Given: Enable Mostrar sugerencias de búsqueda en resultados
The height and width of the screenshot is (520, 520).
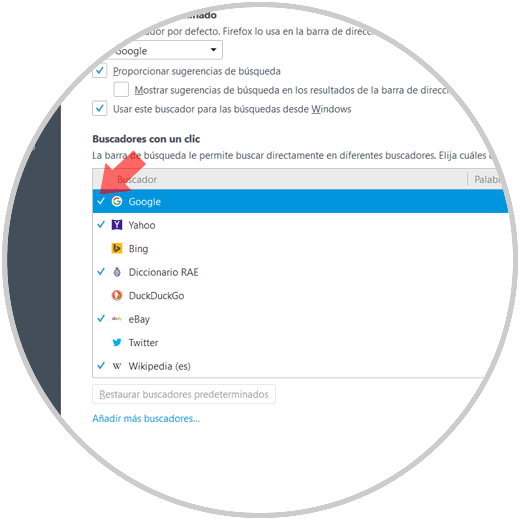Looking at the screenshot, I should pyautogui.click(x=121, y=90).
